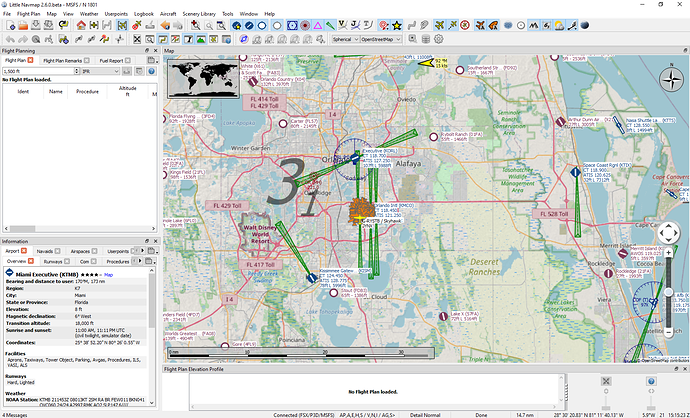This screenshot has height=418, width=690.
Task: Open the OpenStreetMap theme dropdown
Action: click(381, 39)
